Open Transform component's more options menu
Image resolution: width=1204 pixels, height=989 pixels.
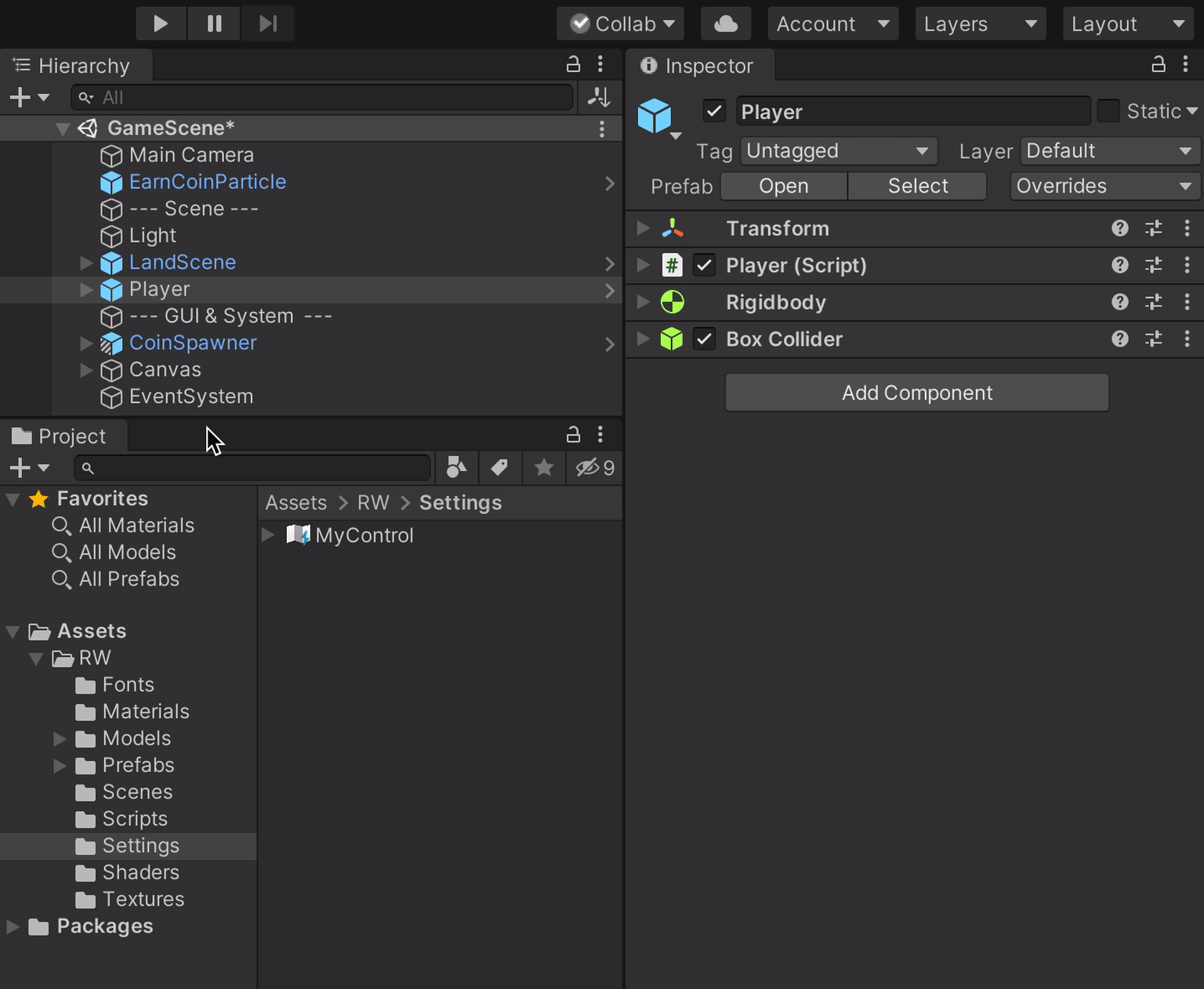pyautogui.click(x=1187, y=228)
